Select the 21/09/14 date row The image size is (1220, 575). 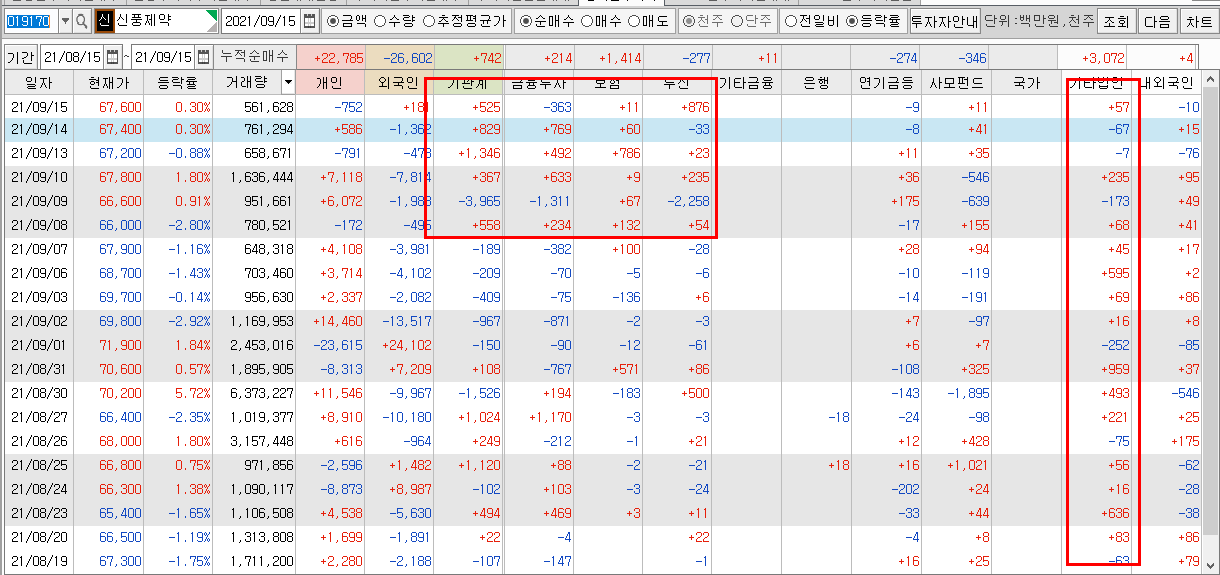601,129
